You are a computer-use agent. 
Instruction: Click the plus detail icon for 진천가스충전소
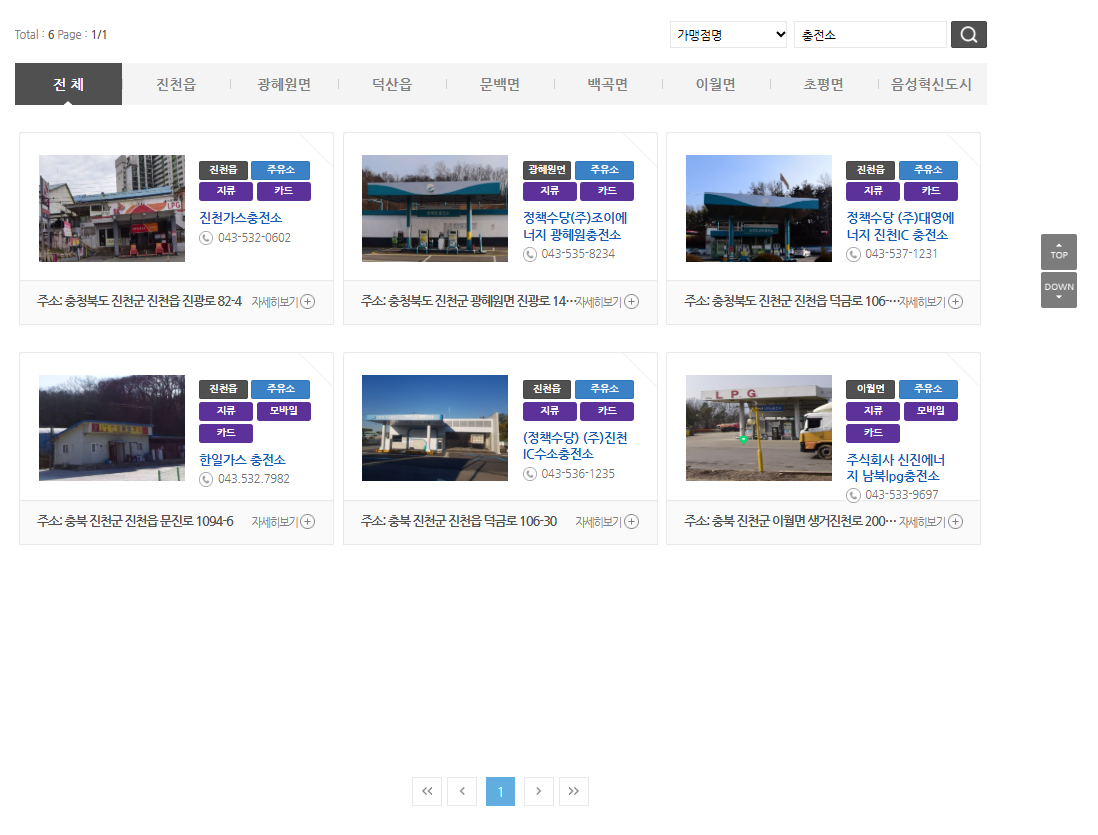307,300
